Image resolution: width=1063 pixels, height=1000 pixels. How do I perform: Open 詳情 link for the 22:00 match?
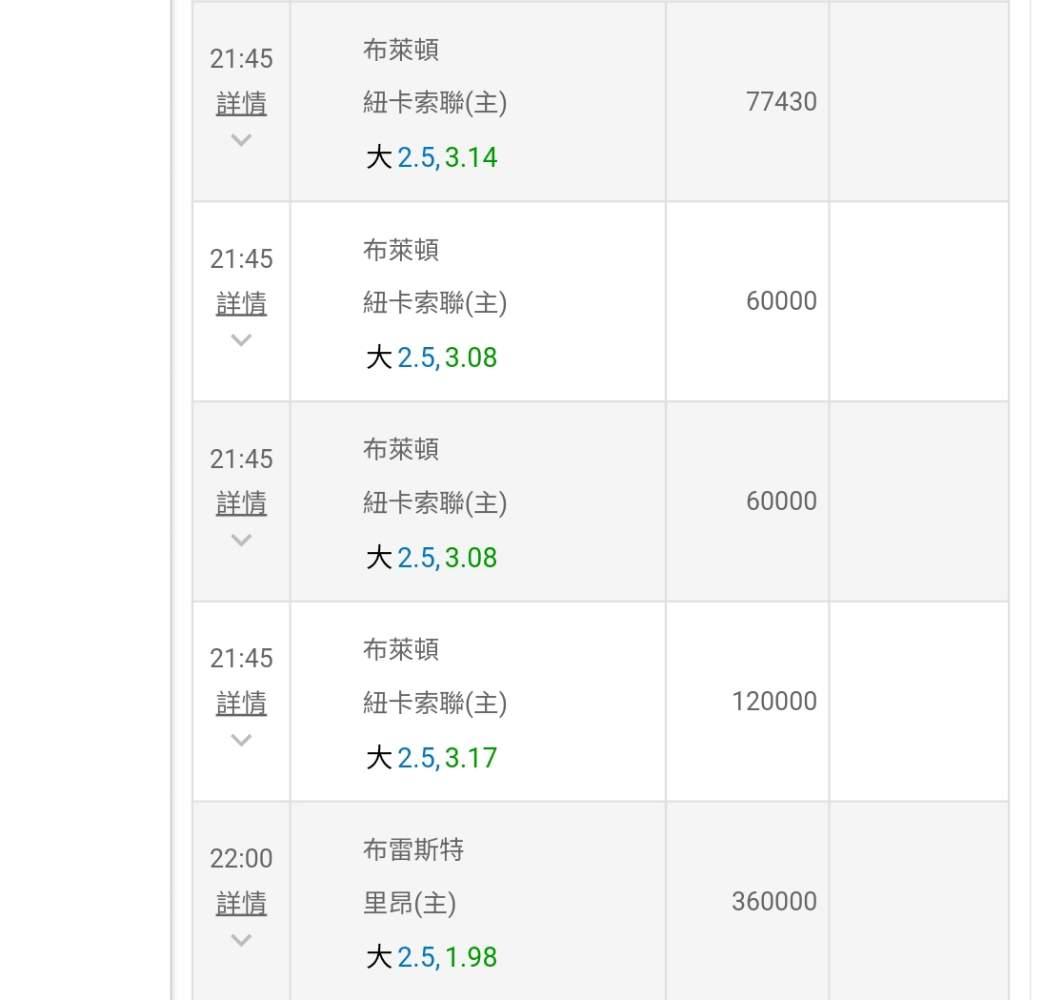241,904
